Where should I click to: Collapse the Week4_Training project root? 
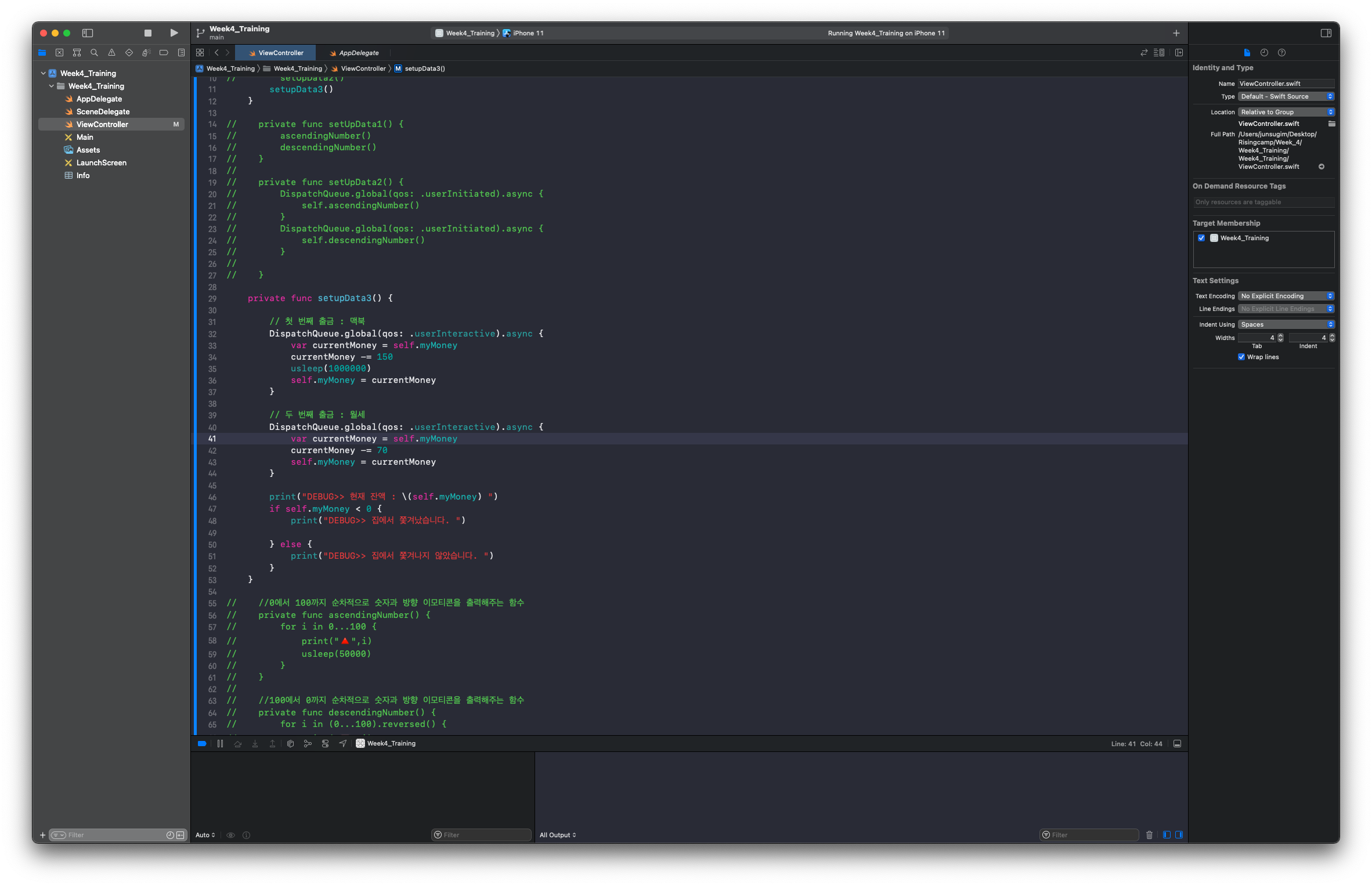(44, 73)
